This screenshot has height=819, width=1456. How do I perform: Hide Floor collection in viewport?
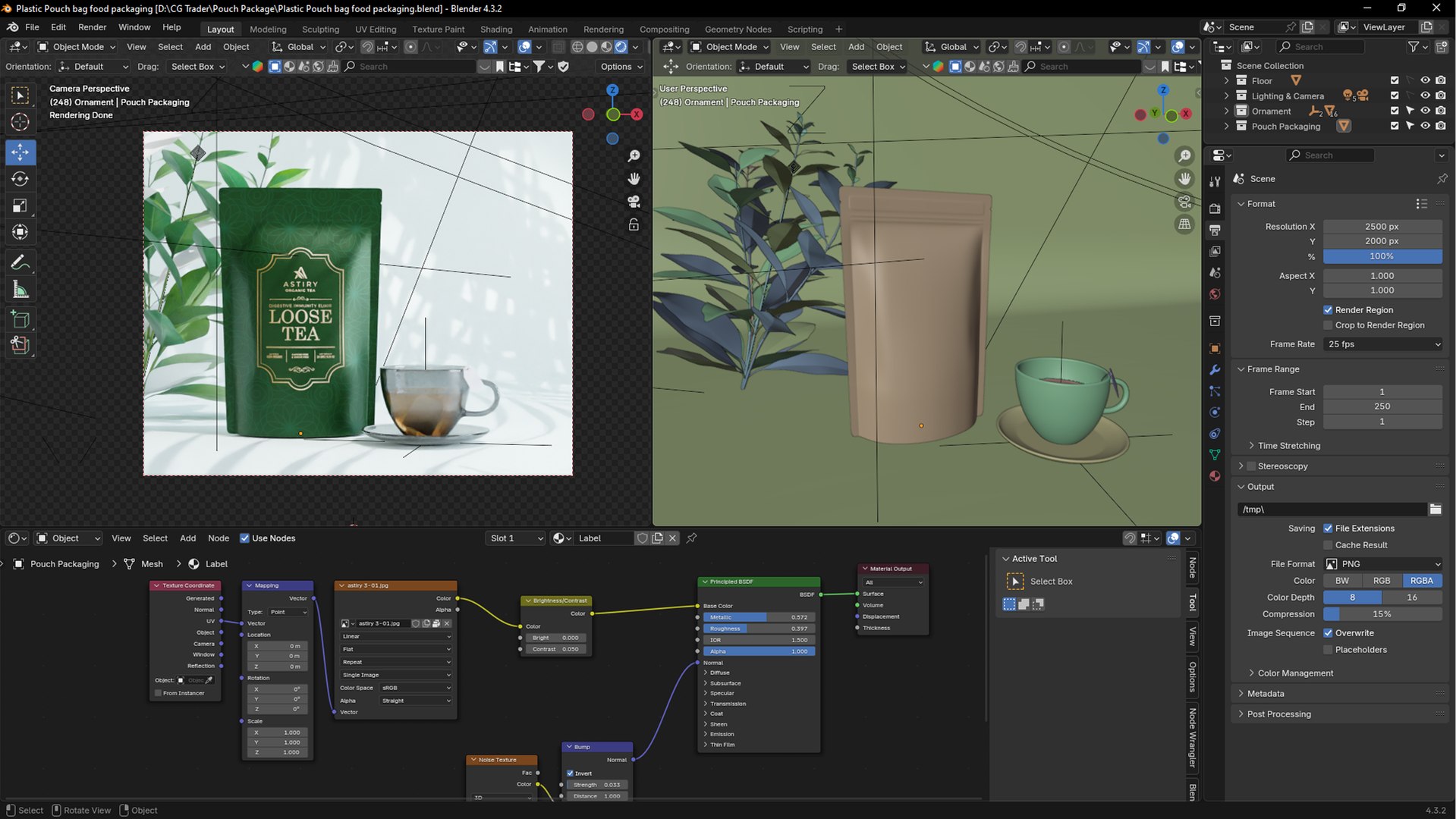pyautogui.click(x=1425, y=80)
